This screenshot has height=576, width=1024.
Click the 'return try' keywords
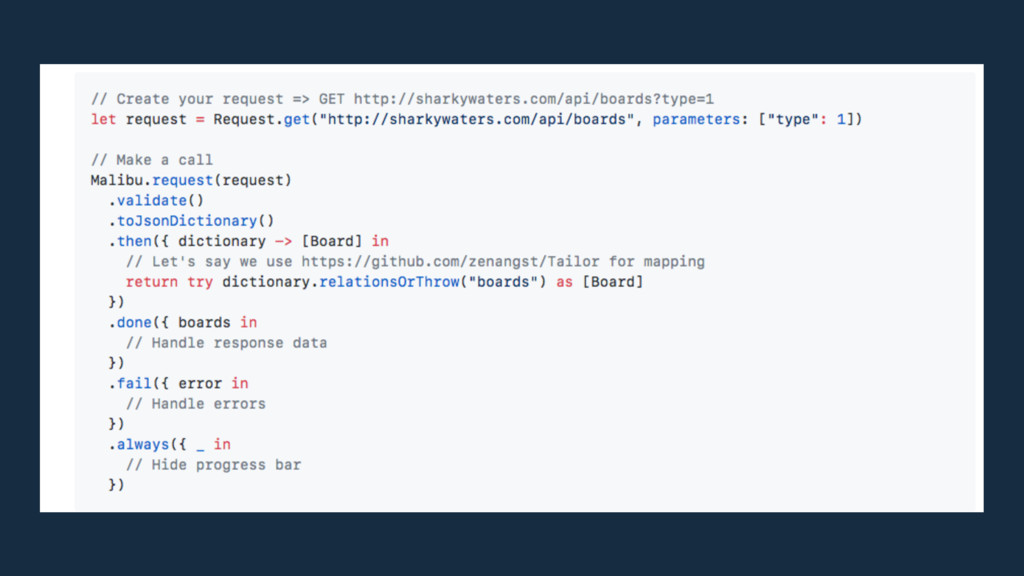(169, 282)
